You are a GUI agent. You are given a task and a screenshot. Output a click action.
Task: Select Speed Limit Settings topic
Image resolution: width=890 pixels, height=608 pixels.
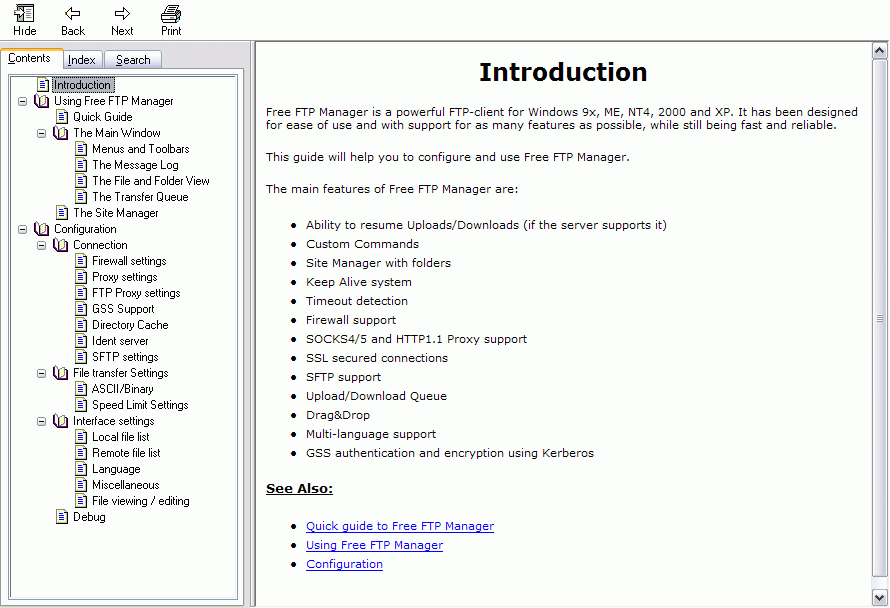[x=140, y=405]
